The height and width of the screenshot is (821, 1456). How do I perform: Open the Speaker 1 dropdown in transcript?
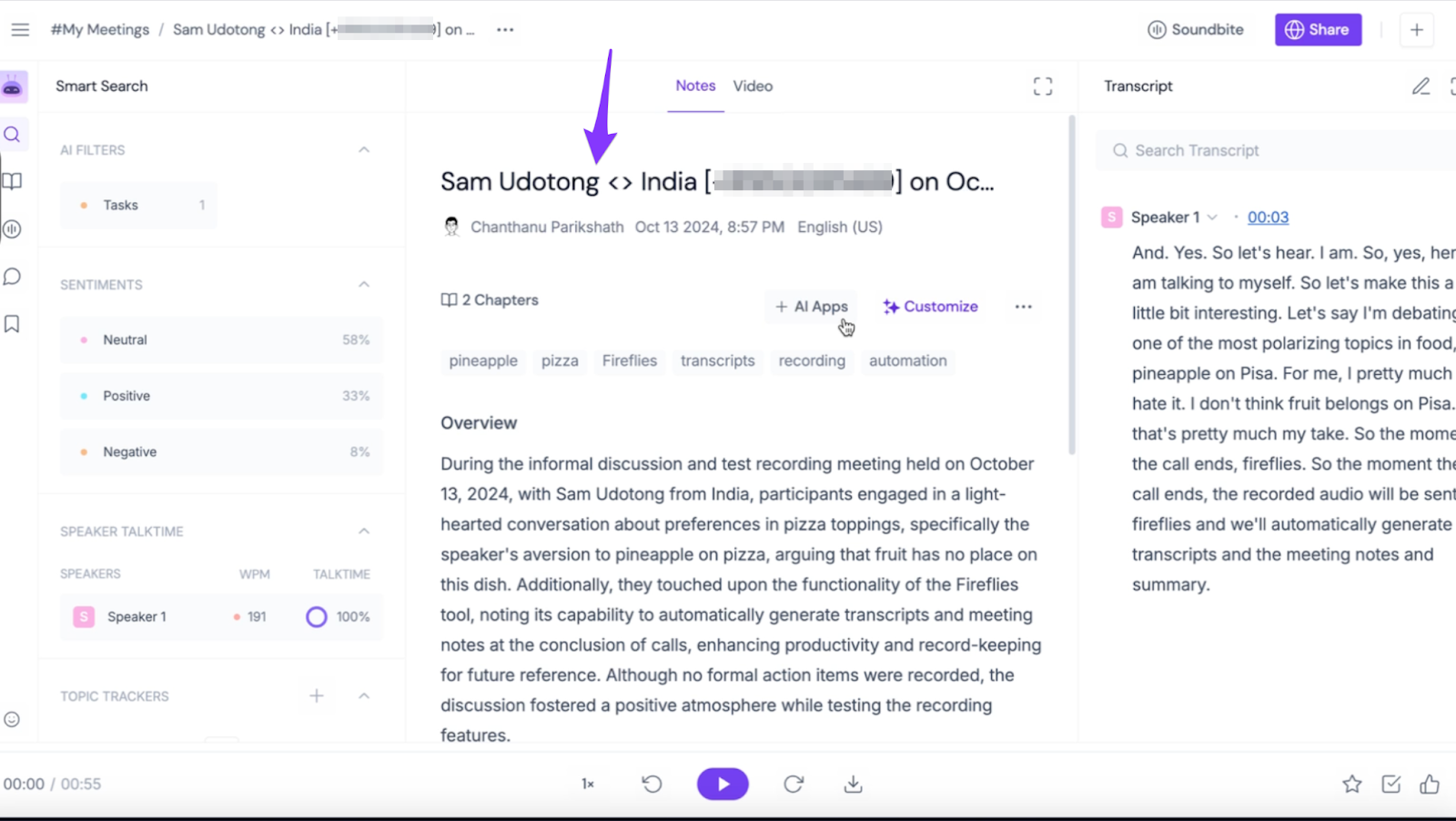coord(1212,218)
